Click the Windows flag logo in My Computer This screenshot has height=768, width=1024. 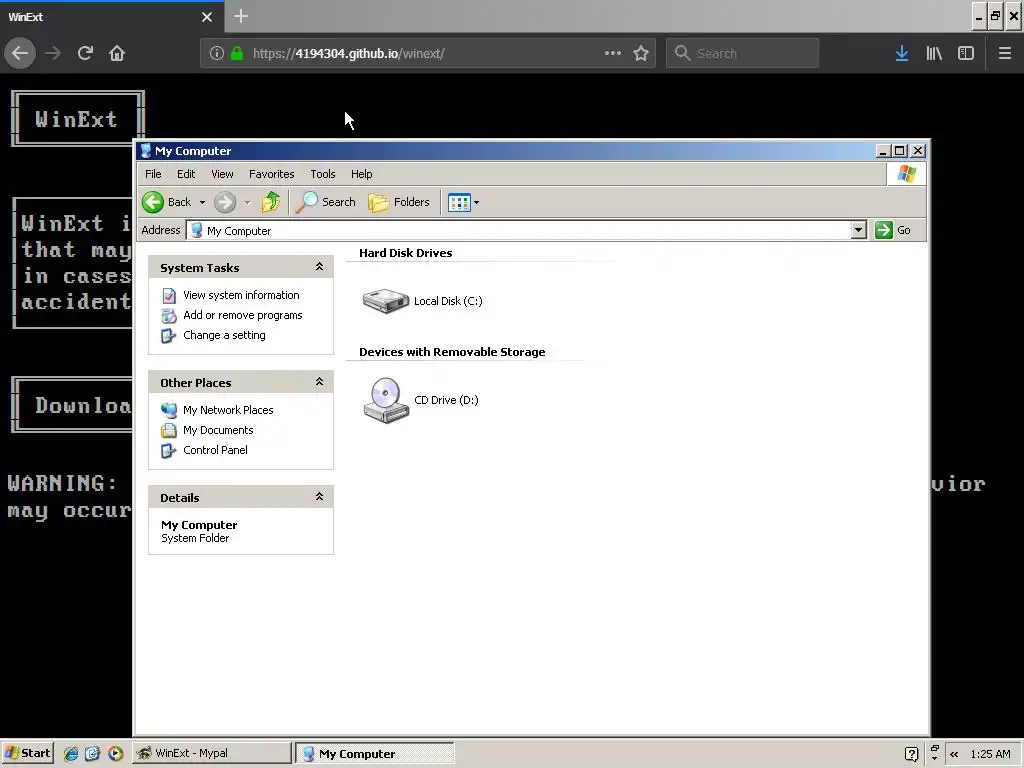(x=906, y=174)
